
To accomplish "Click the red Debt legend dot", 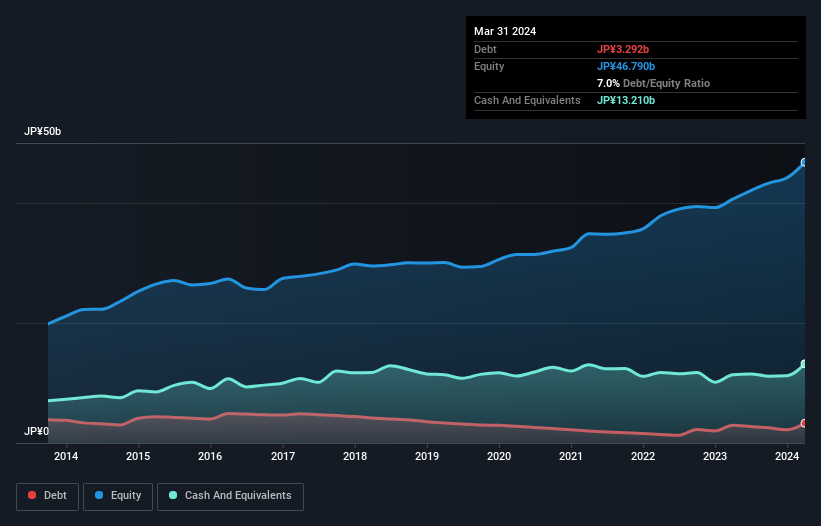I will coord(32,495).
